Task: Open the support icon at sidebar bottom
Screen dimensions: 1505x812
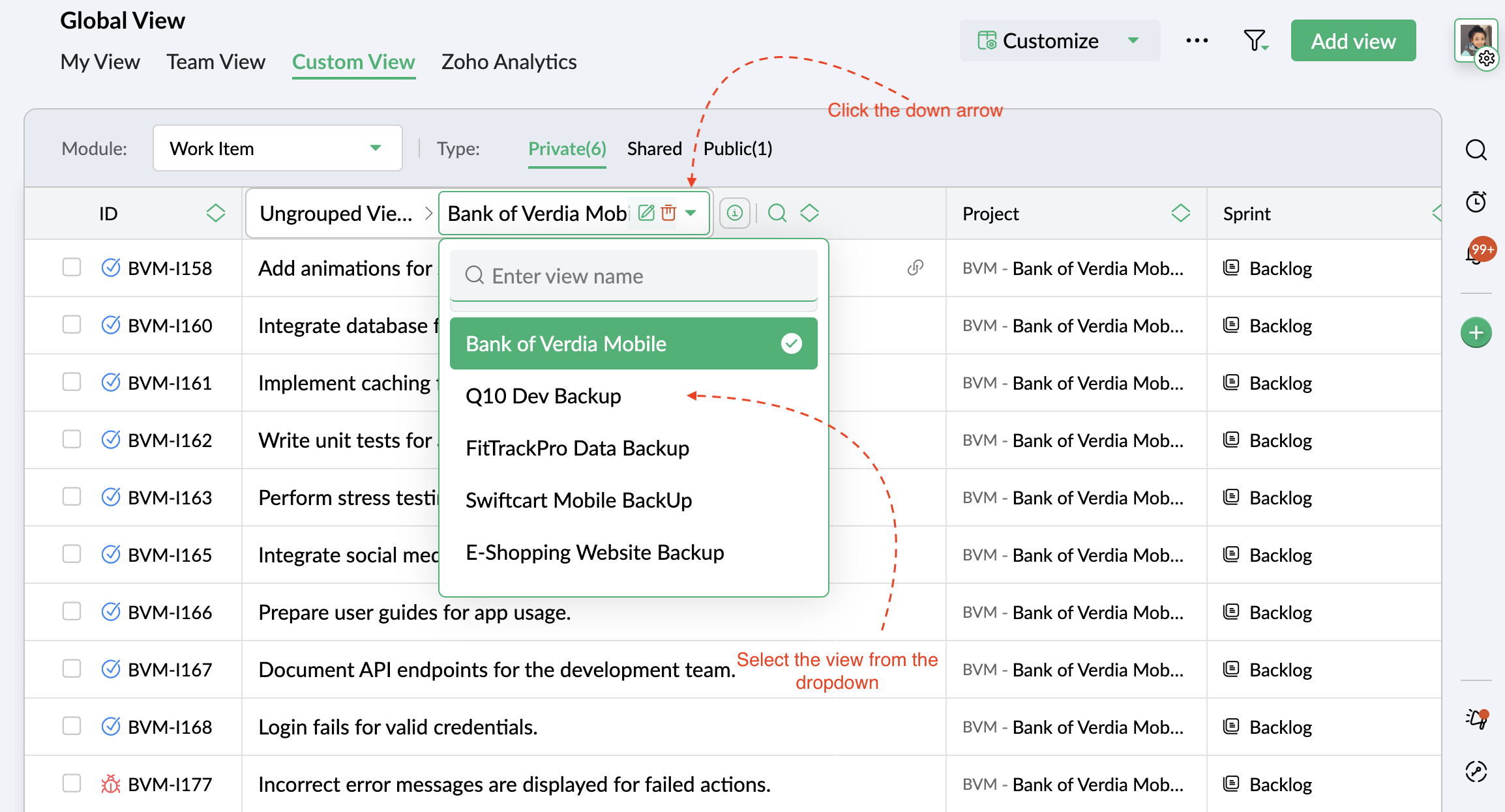Action: point(1476,772)
